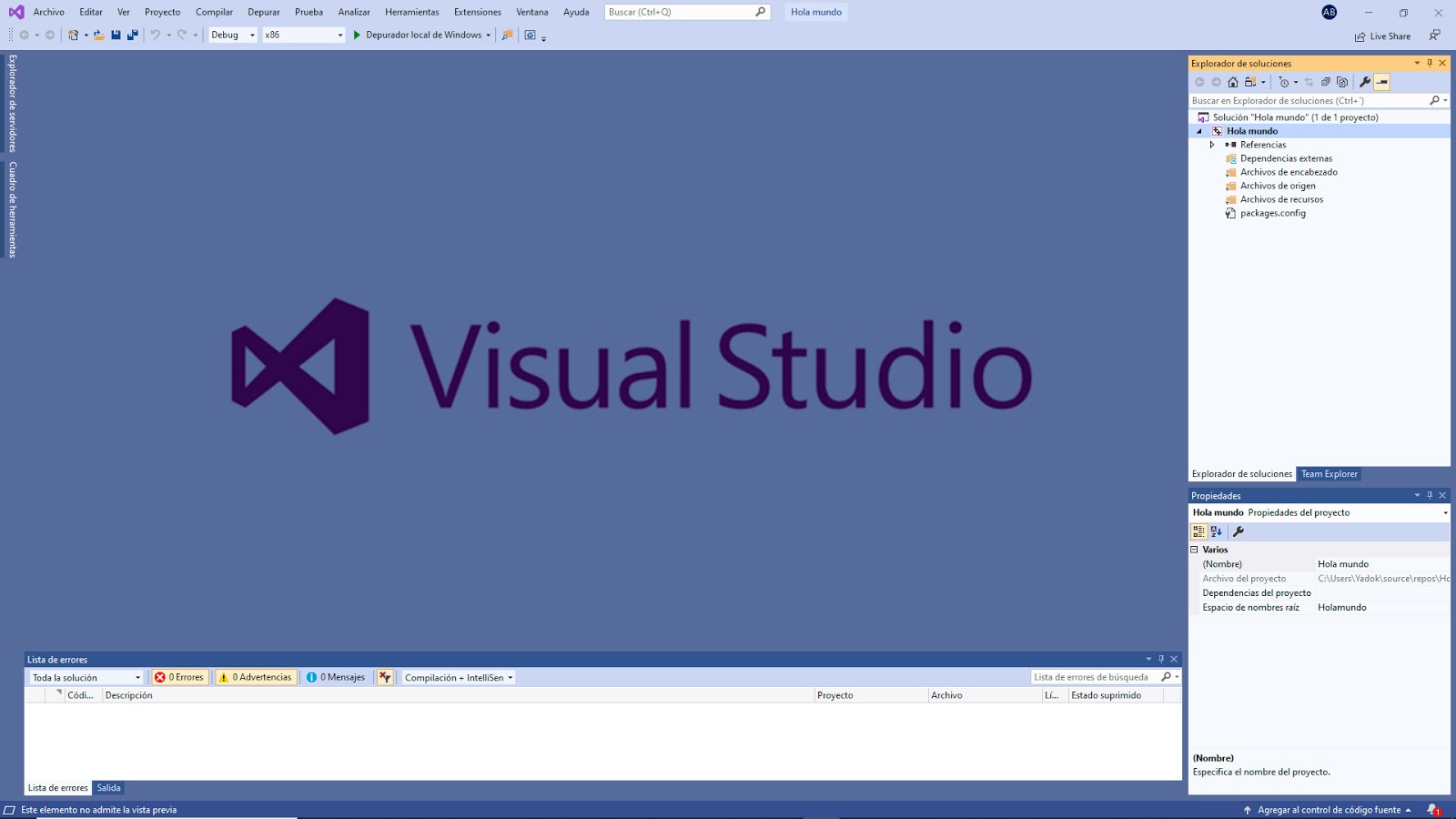Click the Open file toolbar icon
The width and height of the screenshot is (1456, 819).
point(97,36)
